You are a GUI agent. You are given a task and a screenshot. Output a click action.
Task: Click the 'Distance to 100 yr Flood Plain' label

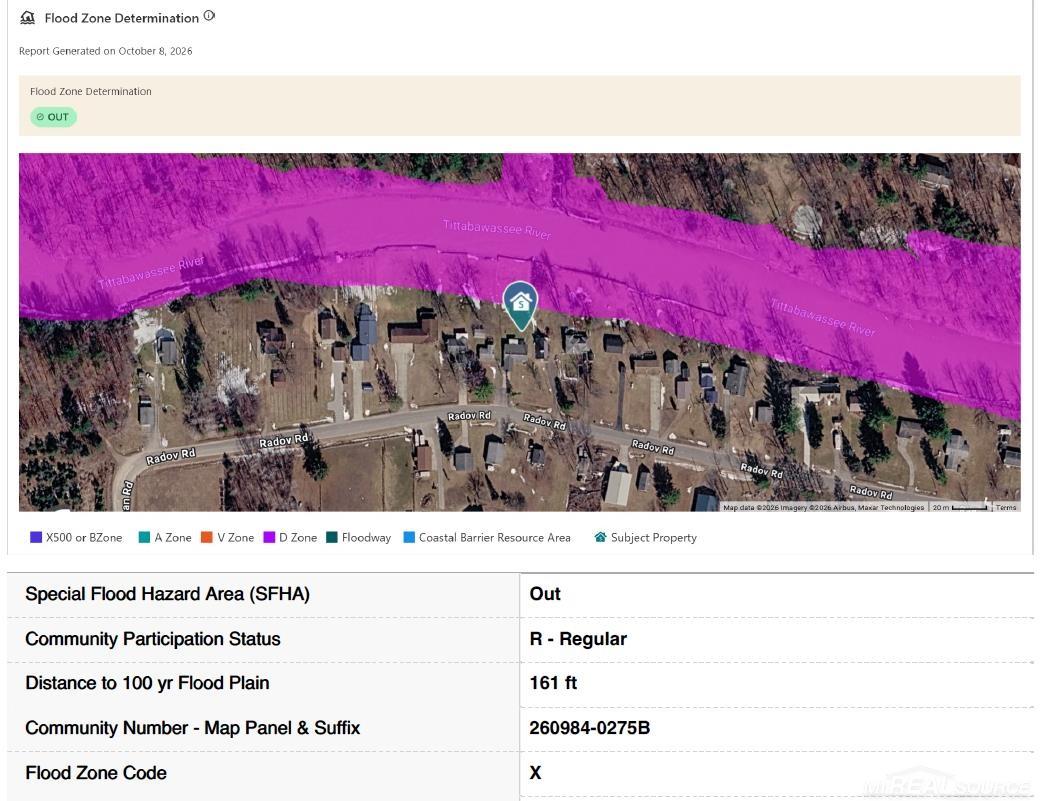(x=147, y=683)
